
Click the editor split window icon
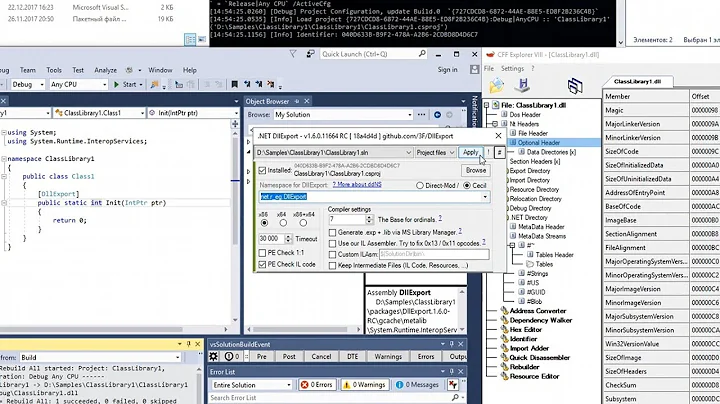[x=235, y=123]
